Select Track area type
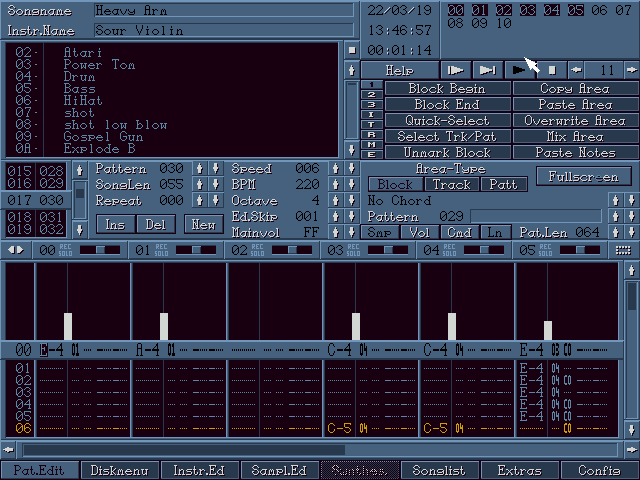640x480 pixels. (x=452, y=184)
